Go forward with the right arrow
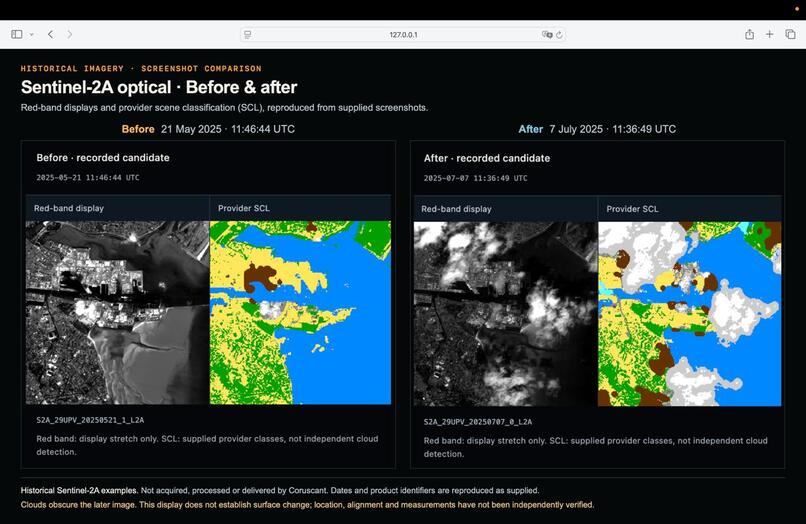Screen dimensions: 806x524 [69, 34]
